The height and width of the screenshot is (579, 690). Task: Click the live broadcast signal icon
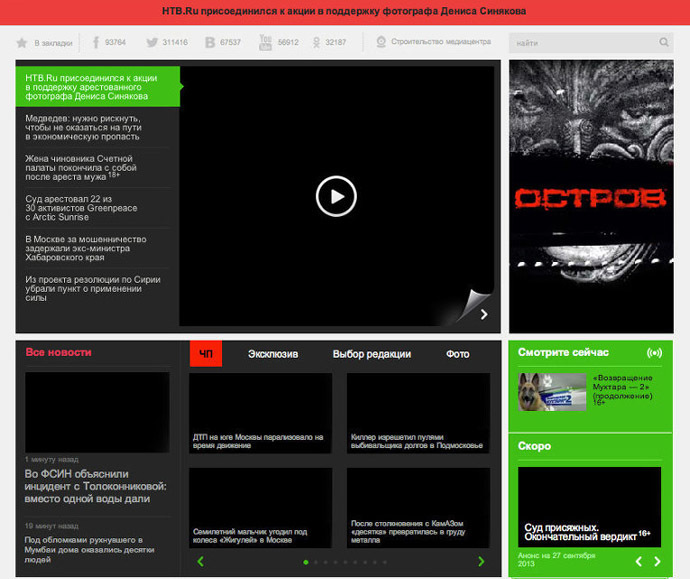pos(654,352)
